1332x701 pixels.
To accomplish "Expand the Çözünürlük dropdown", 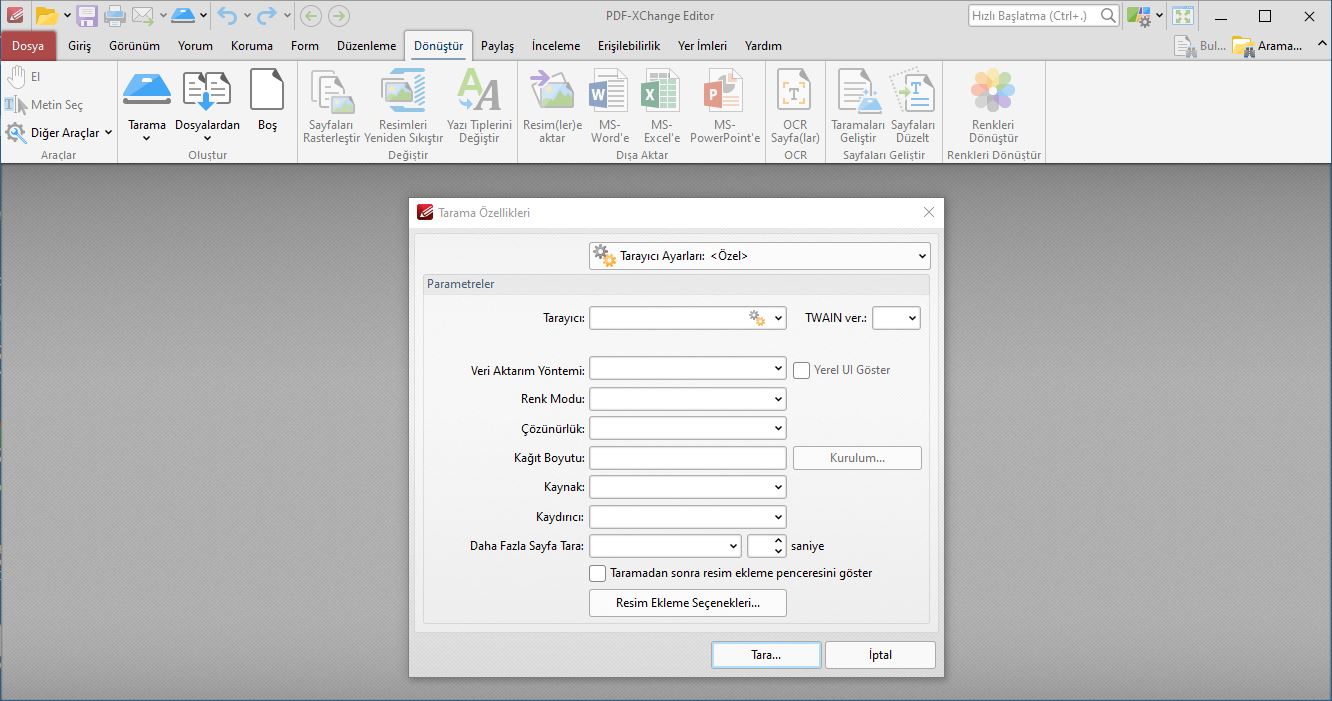I will 687,428.
